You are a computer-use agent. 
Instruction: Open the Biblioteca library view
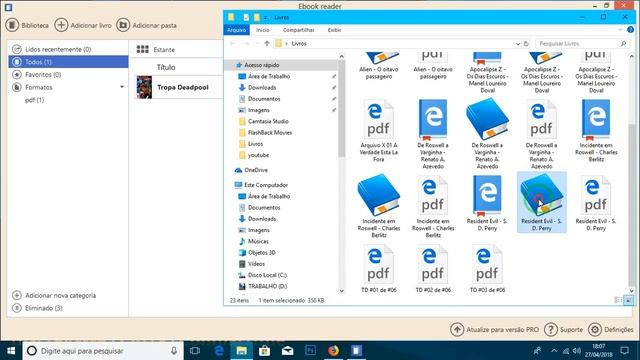pyautogui.click(x=27, y=25)
